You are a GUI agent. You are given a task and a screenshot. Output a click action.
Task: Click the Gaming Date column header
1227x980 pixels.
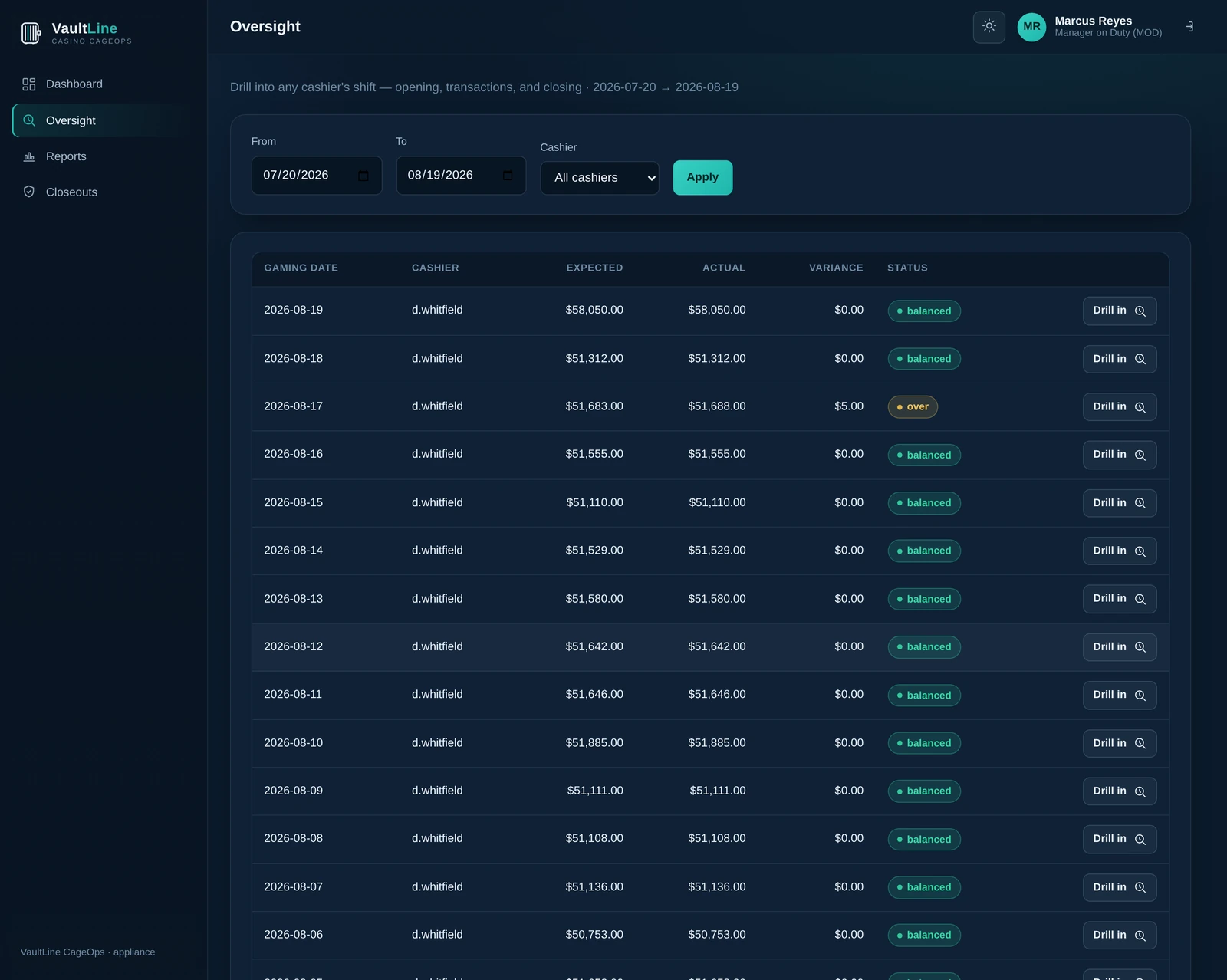301,268
